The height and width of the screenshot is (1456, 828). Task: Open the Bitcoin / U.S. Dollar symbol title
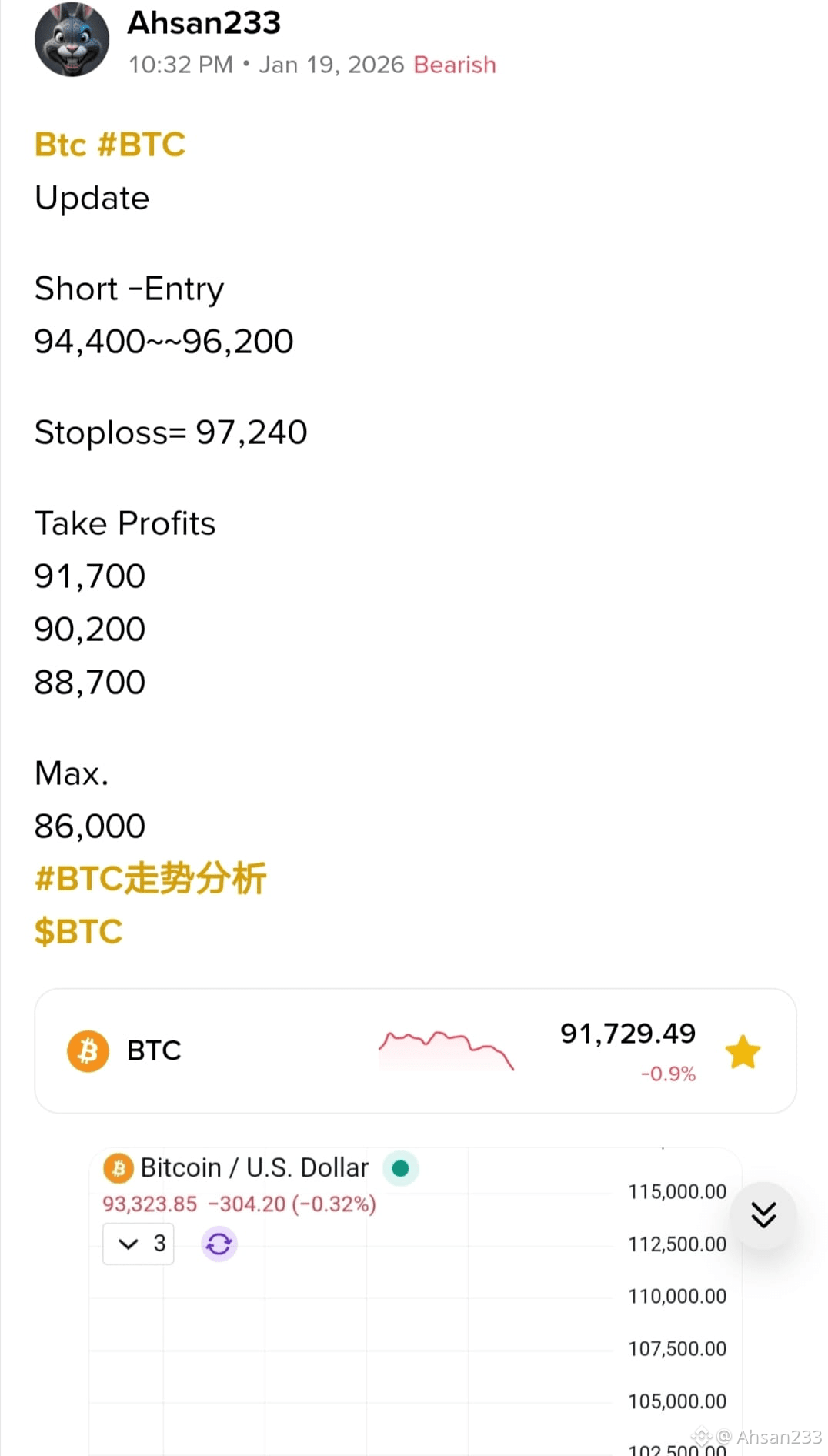point(255,1168)
